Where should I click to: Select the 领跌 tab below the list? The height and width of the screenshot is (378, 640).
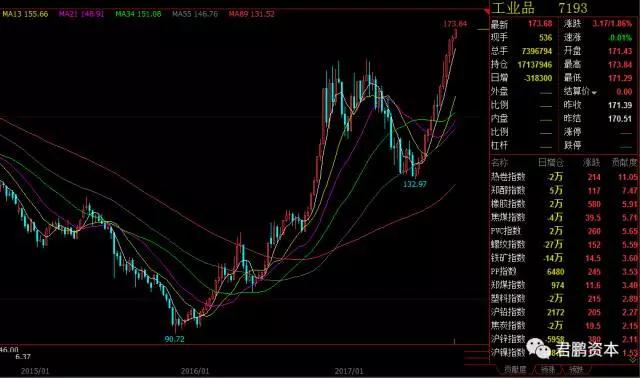click(x=576, y=370)
